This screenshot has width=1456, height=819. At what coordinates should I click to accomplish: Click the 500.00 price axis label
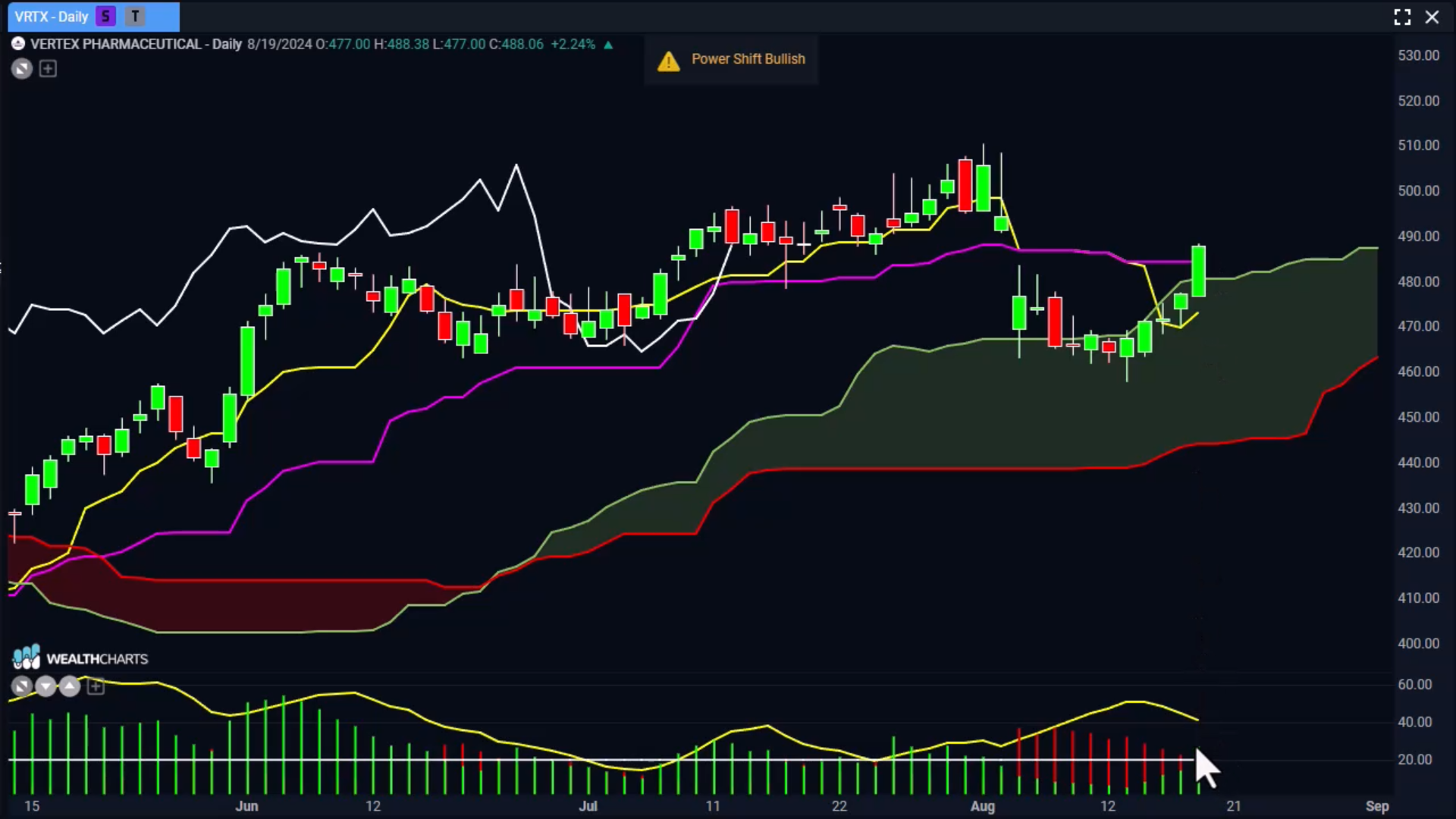tap(1418, 191)
